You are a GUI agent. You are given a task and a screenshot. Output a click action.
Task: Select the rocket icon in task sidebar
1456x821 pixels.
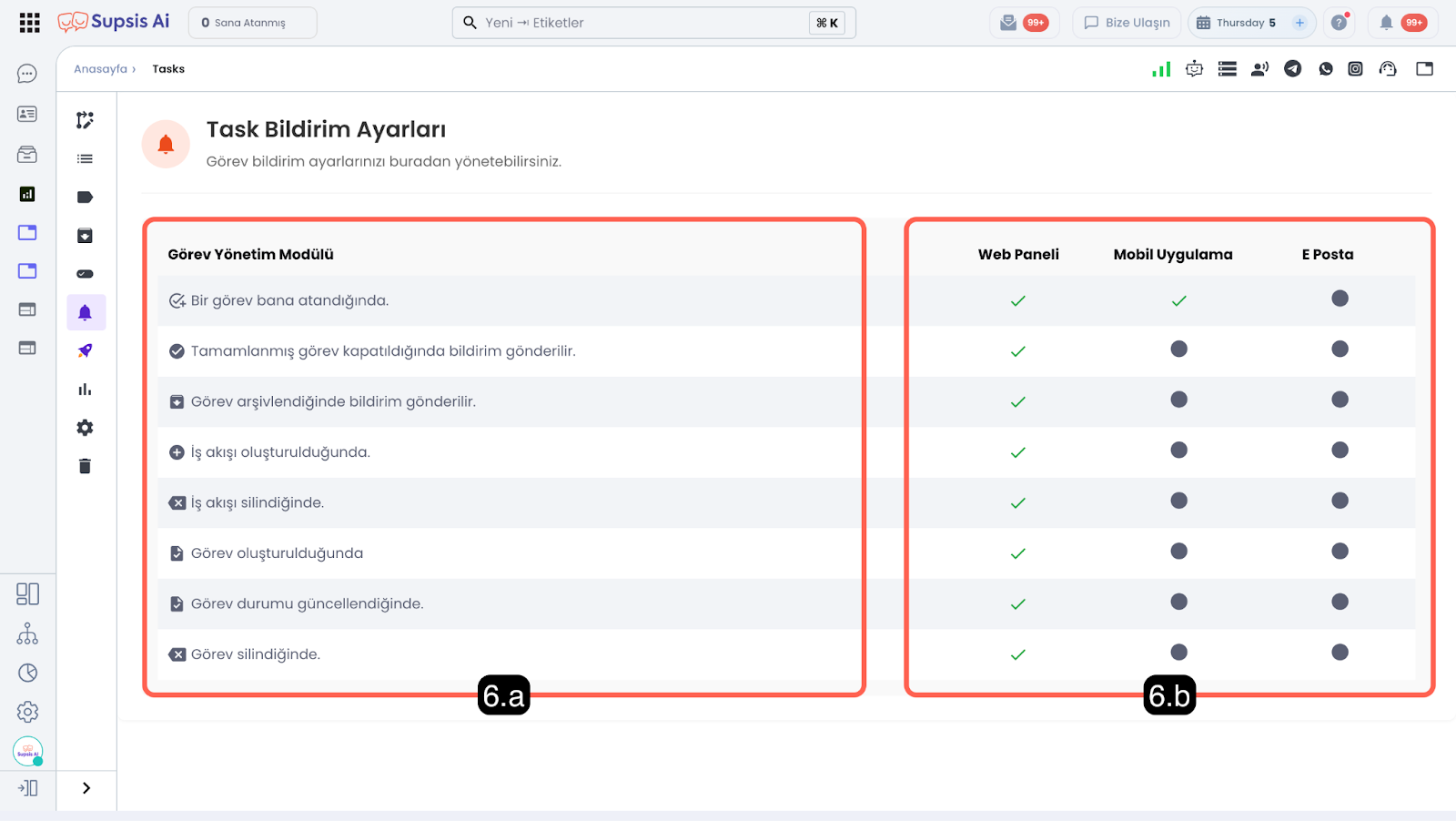pos(85,350)
